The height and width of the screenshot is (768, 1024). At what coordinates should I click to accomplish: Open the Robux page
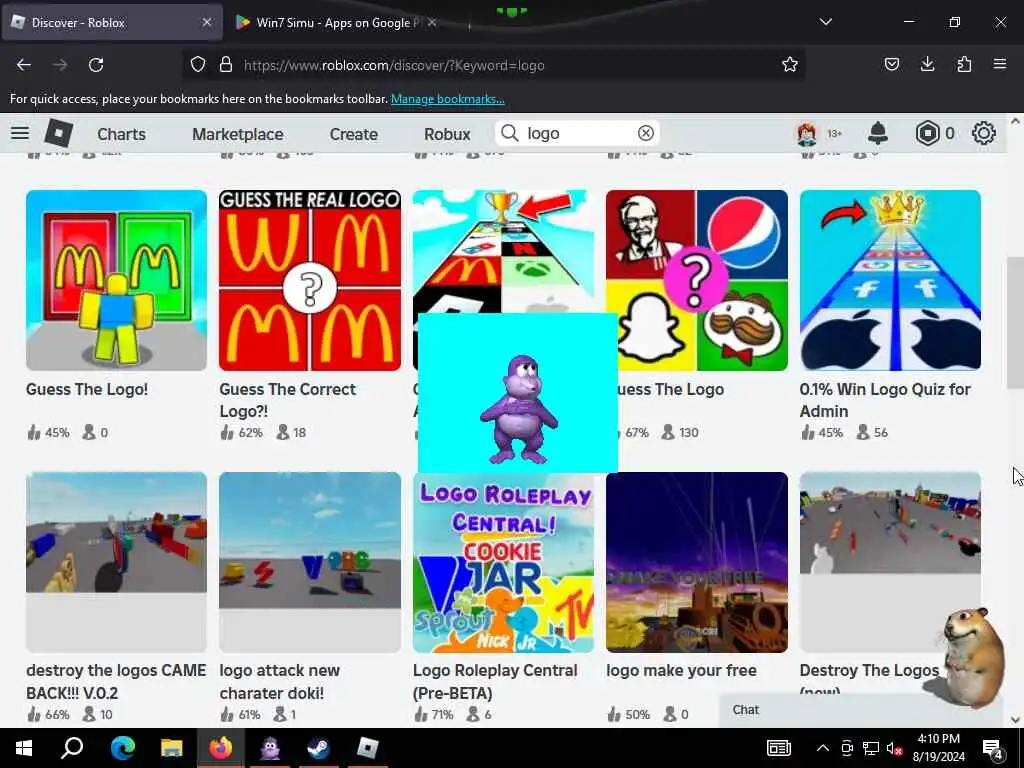tap(447, 134)
